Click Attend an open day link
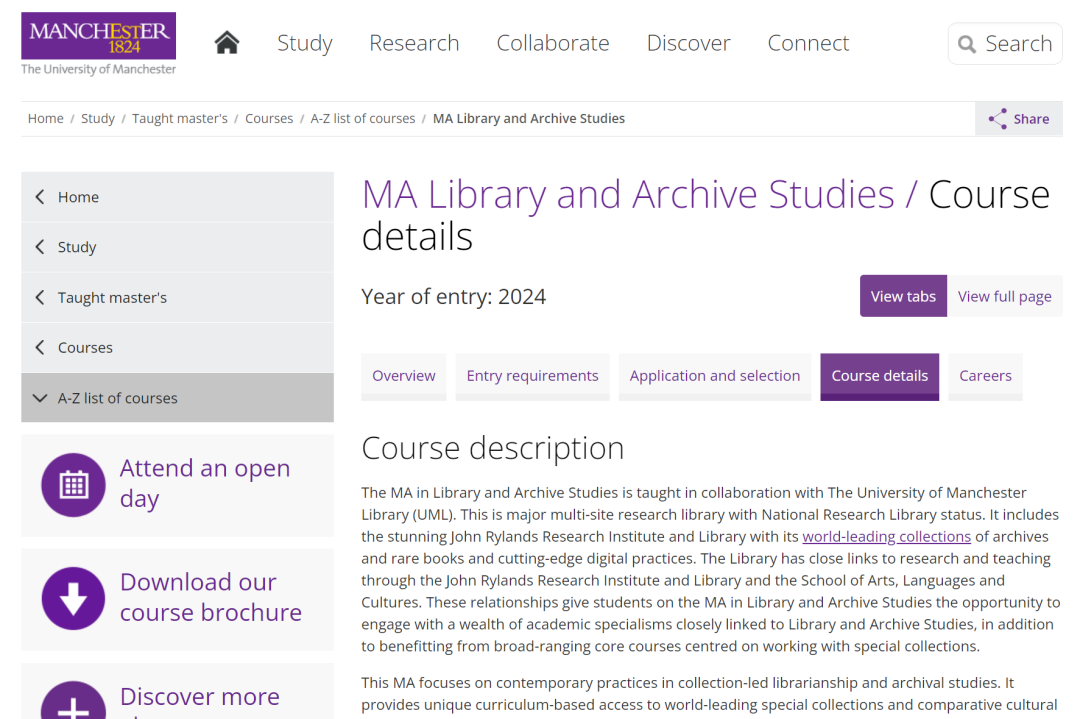 point(205,483)
